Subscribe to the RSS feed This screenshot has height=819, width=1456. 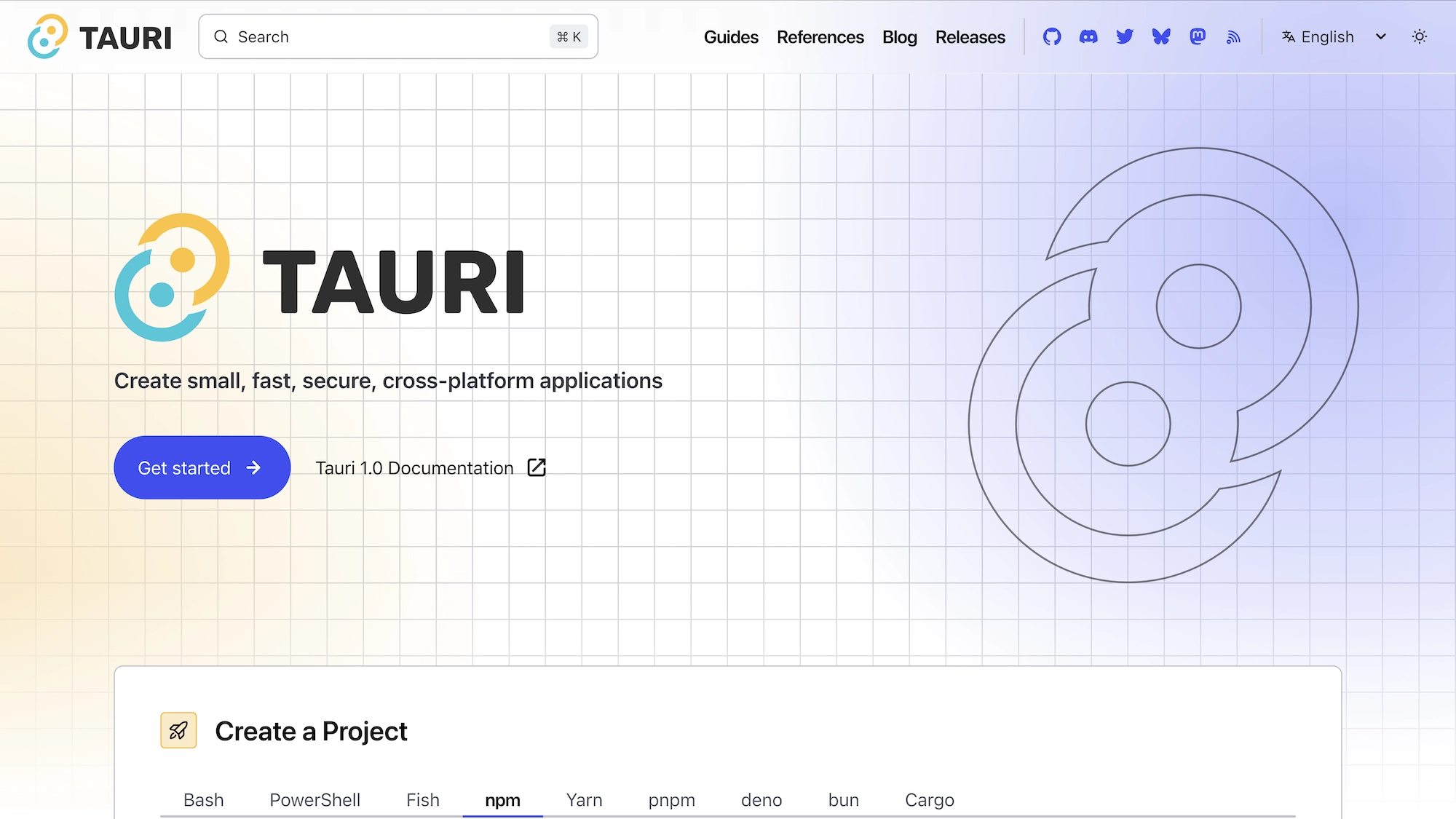point(1233,36)
